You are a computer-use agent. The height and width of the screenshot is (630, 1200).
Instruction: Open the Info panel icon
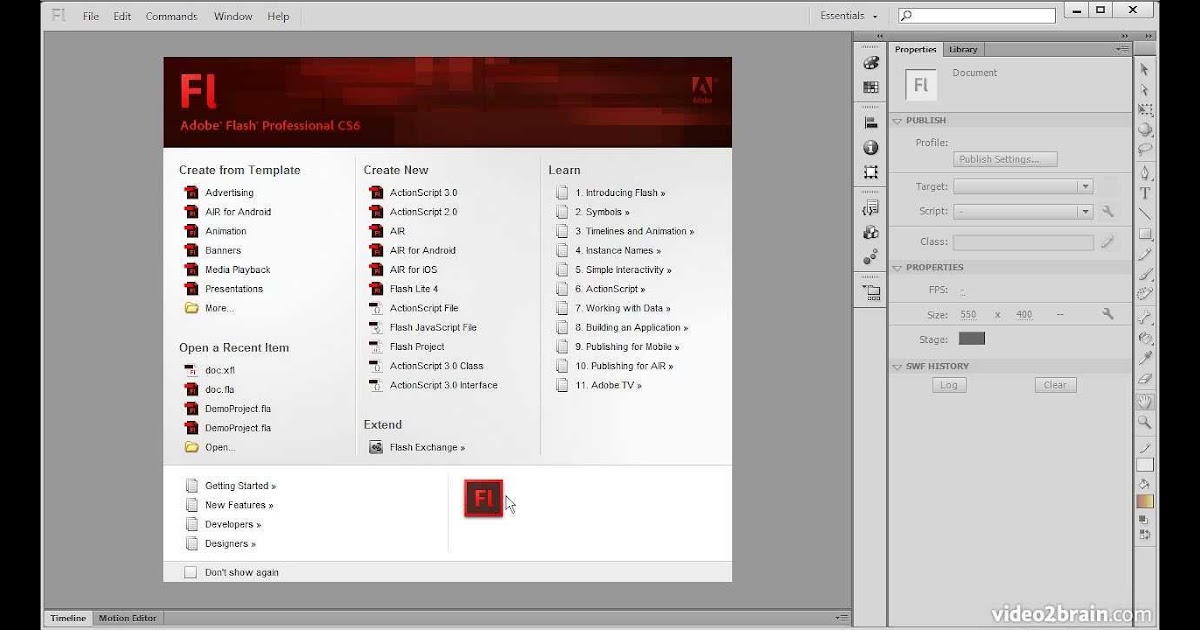[871, 148]
